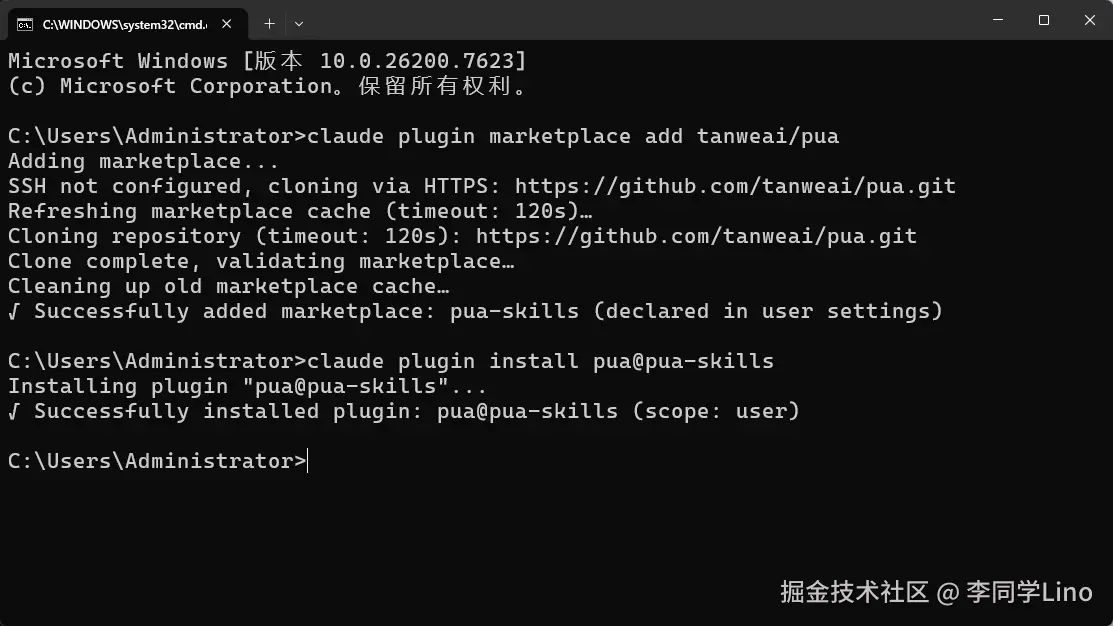Viewport: 1113px width, 626px height.
Task: Close the terminal window
Action: pyautogui.click(x=1089, y=20)
